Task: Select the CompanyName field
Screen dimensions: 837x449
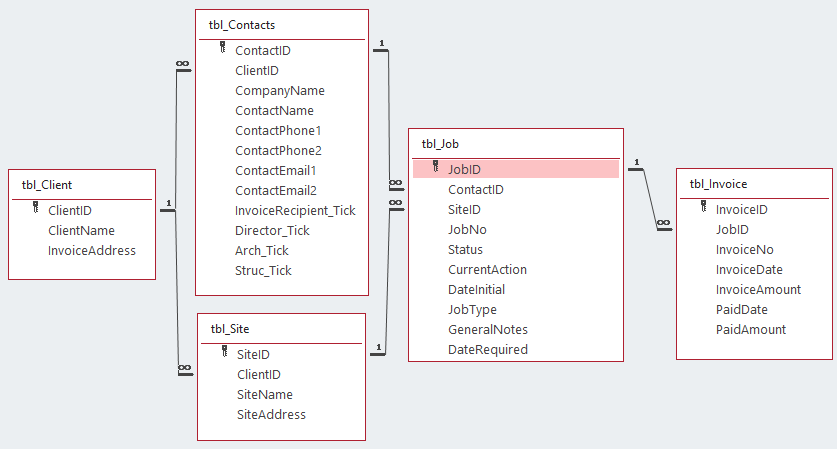Action: pos(280,90)
